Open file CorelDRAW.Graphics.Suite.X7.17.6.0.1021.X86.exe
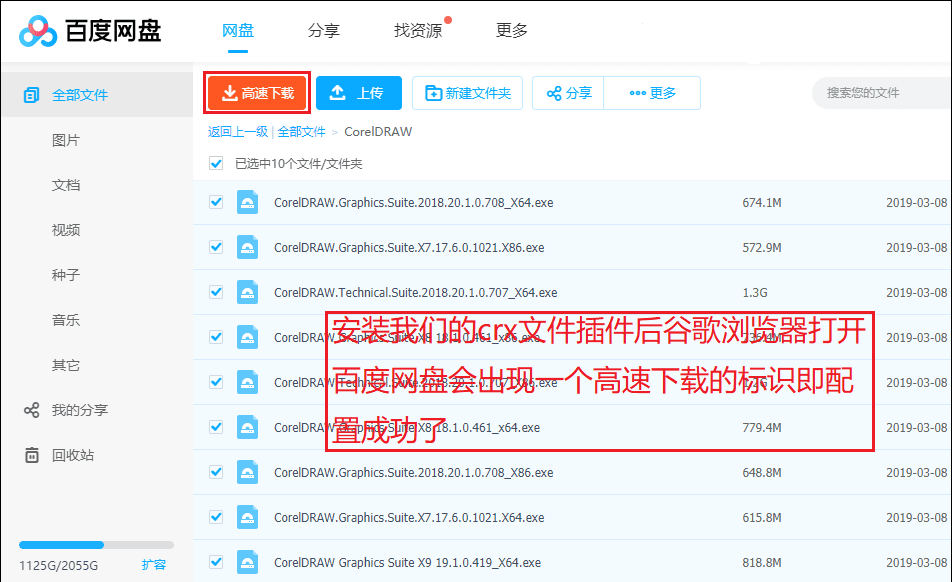Image resolution: width=952 pixels, height=582 pixels. click(409, 248)
